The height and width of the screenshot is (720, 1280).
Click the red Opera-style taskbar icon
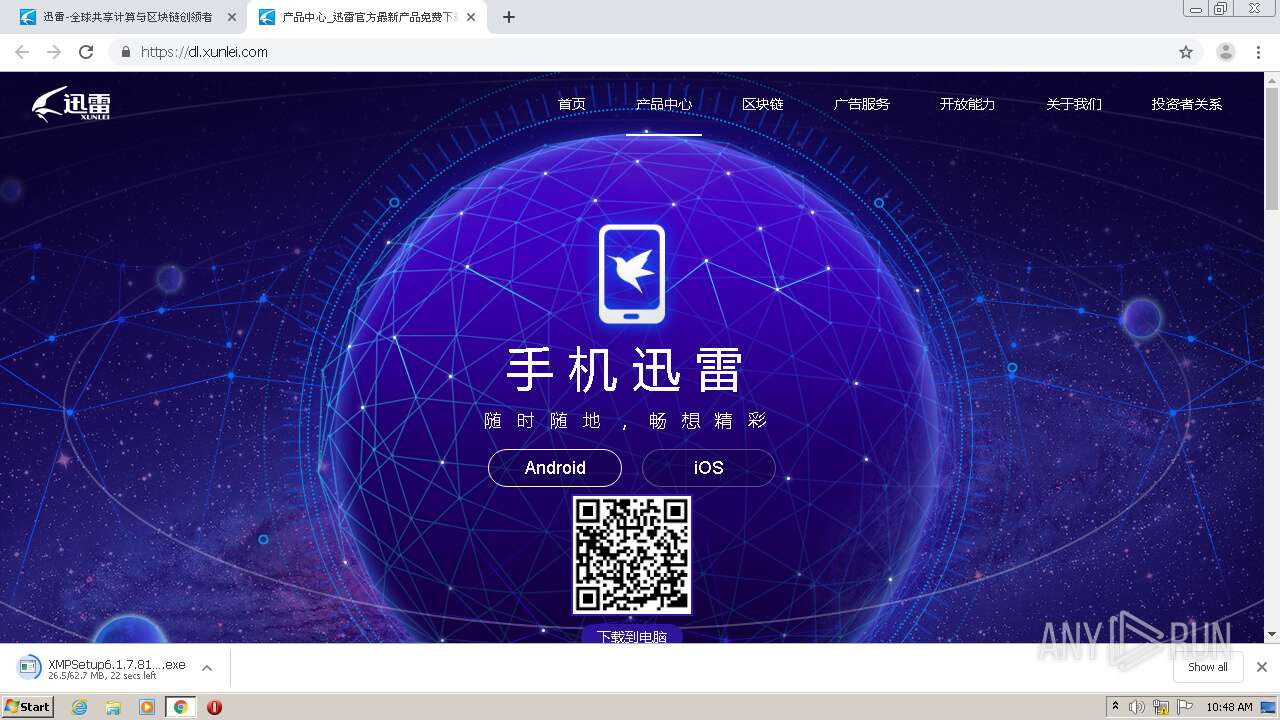[x=214, y=707]
